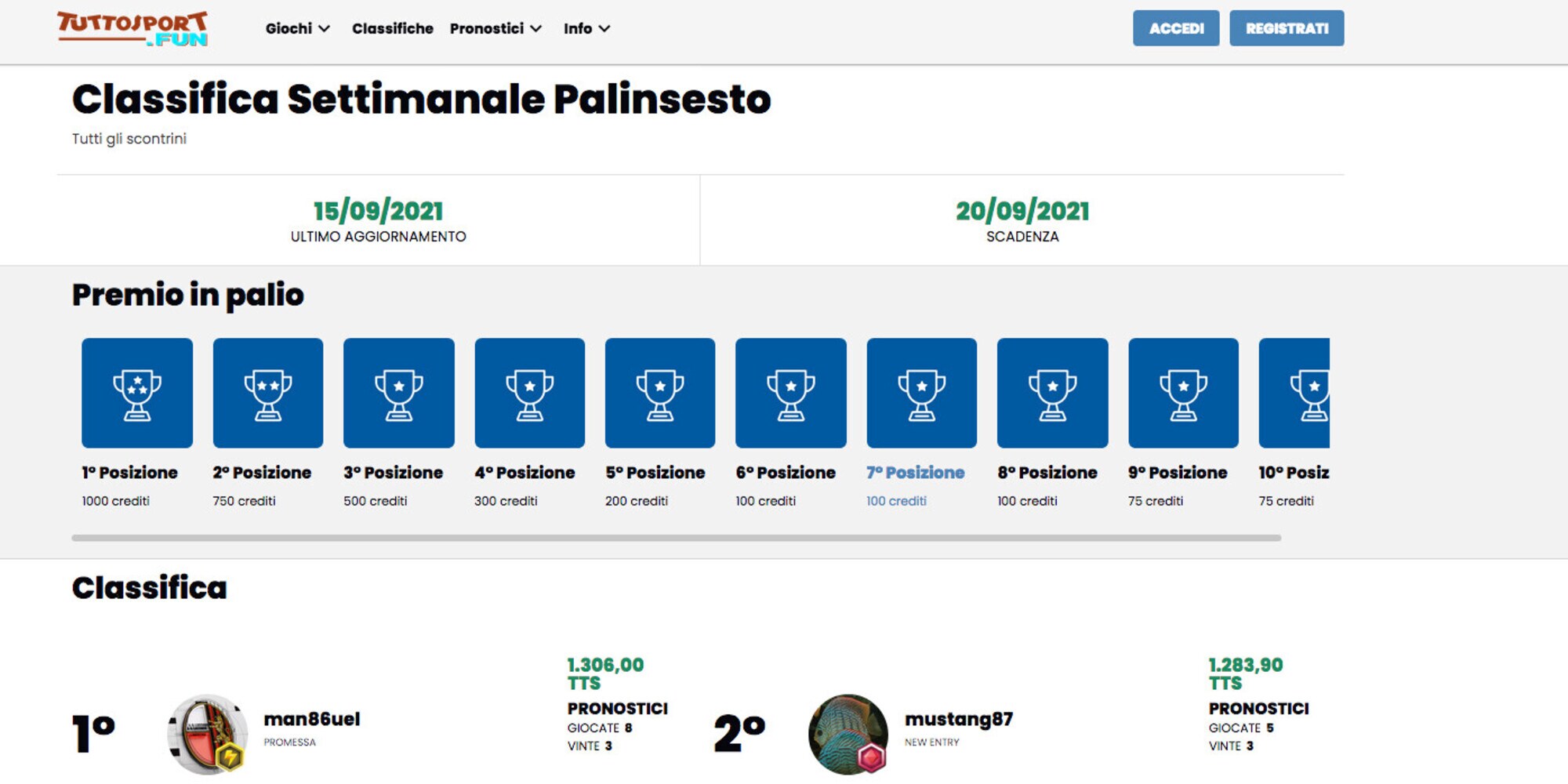The height and width of the screenshot is (784, 1568).
Task: Open man86uel's profile avatar
Action: tap(208, 734)
